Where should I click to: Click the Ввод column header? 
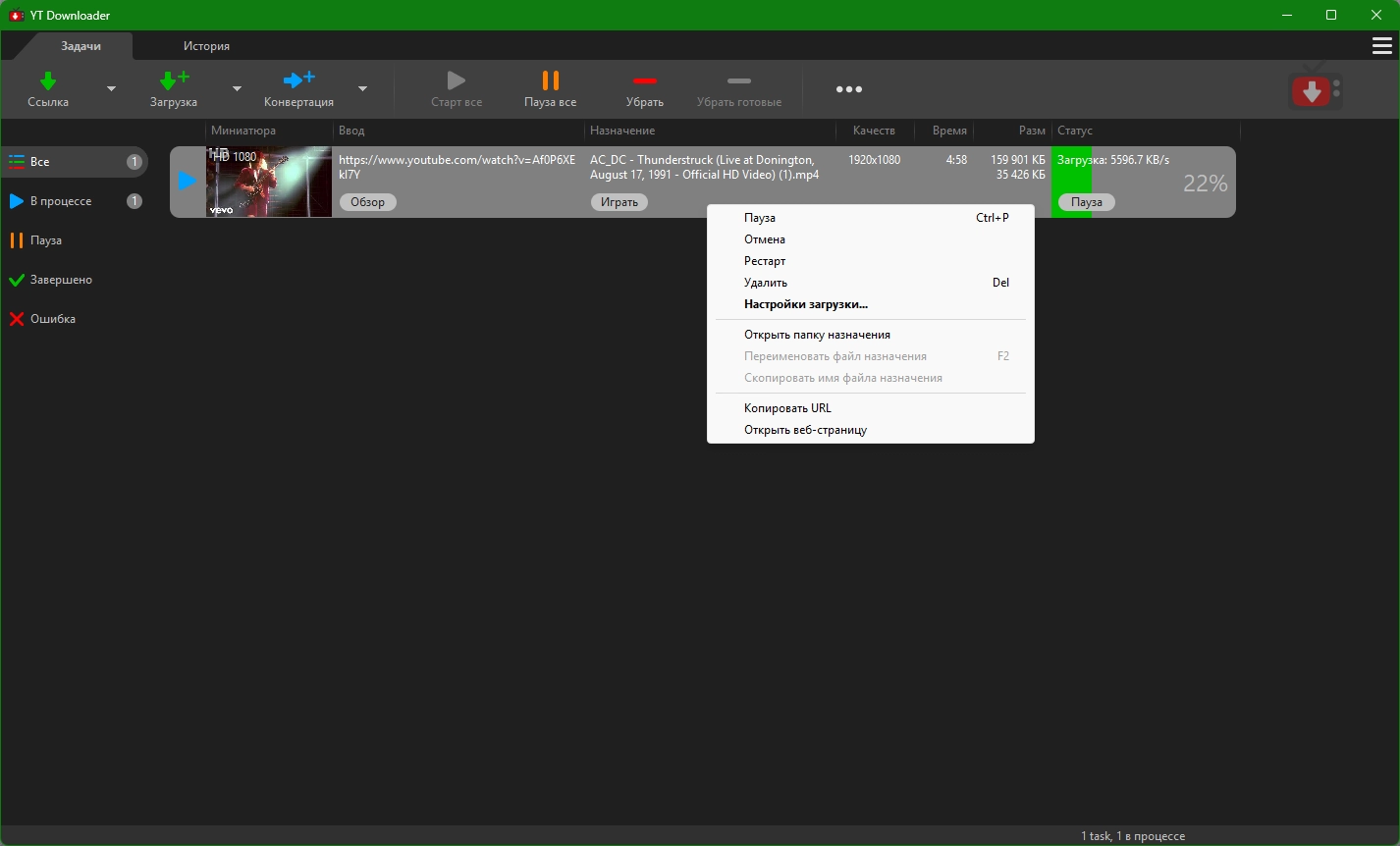(351, 131)
